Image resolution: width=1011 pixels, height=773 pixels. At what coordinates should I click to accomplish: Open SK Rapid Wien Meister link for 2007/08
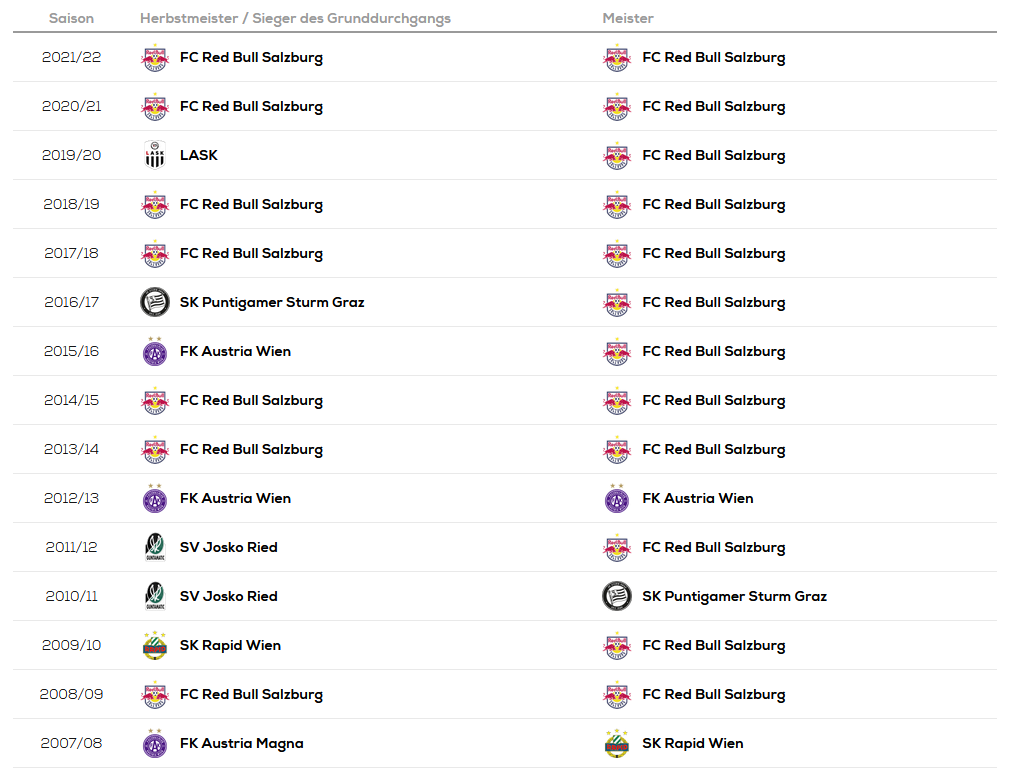(x=692, y=744)
